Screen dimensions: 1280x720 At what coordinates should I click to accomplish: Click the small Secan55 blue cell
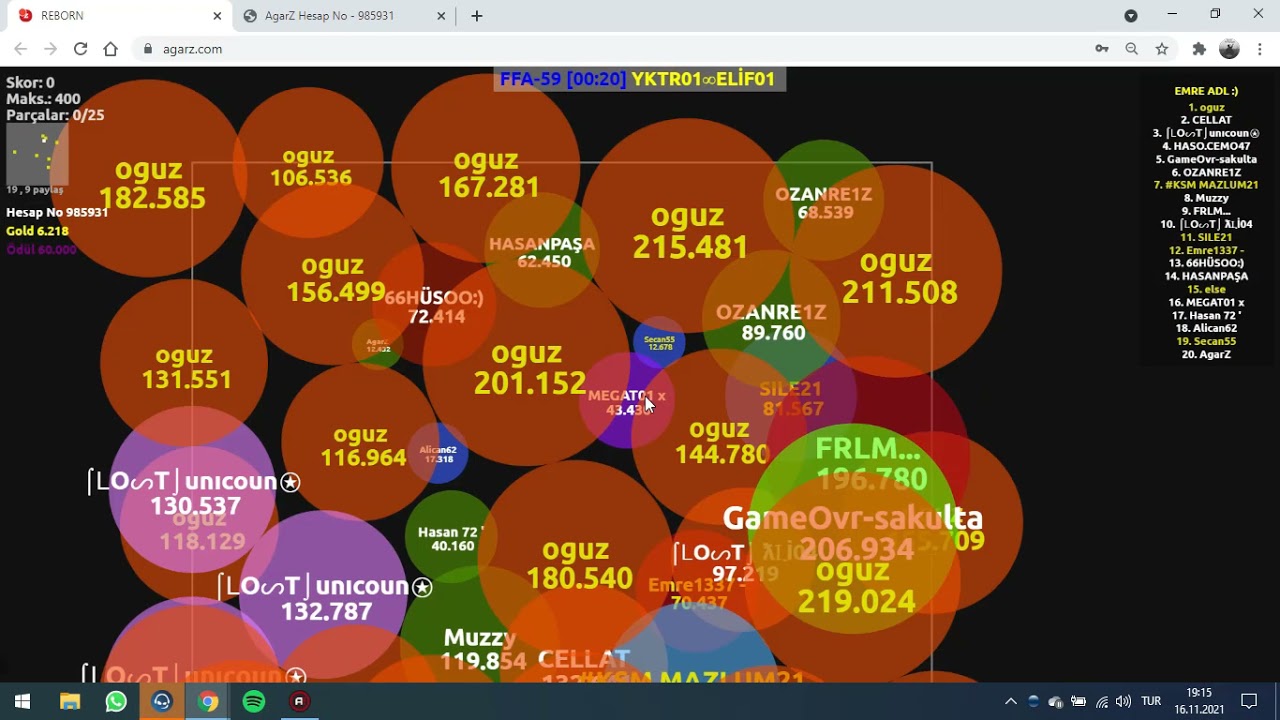(659, 343)
